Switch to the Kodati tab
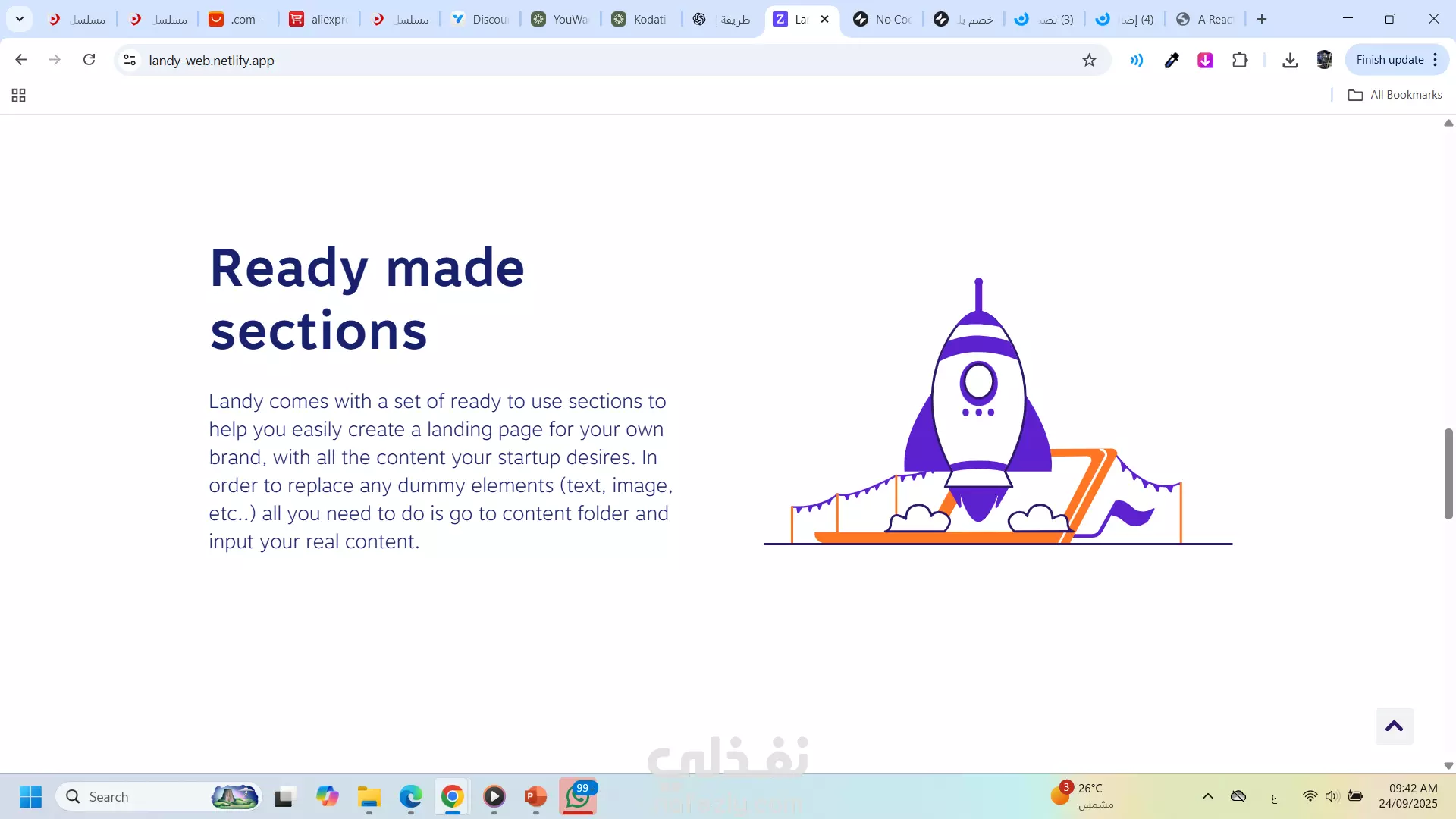The height and width of the screenshot is (819, 1456). [641, 19]
